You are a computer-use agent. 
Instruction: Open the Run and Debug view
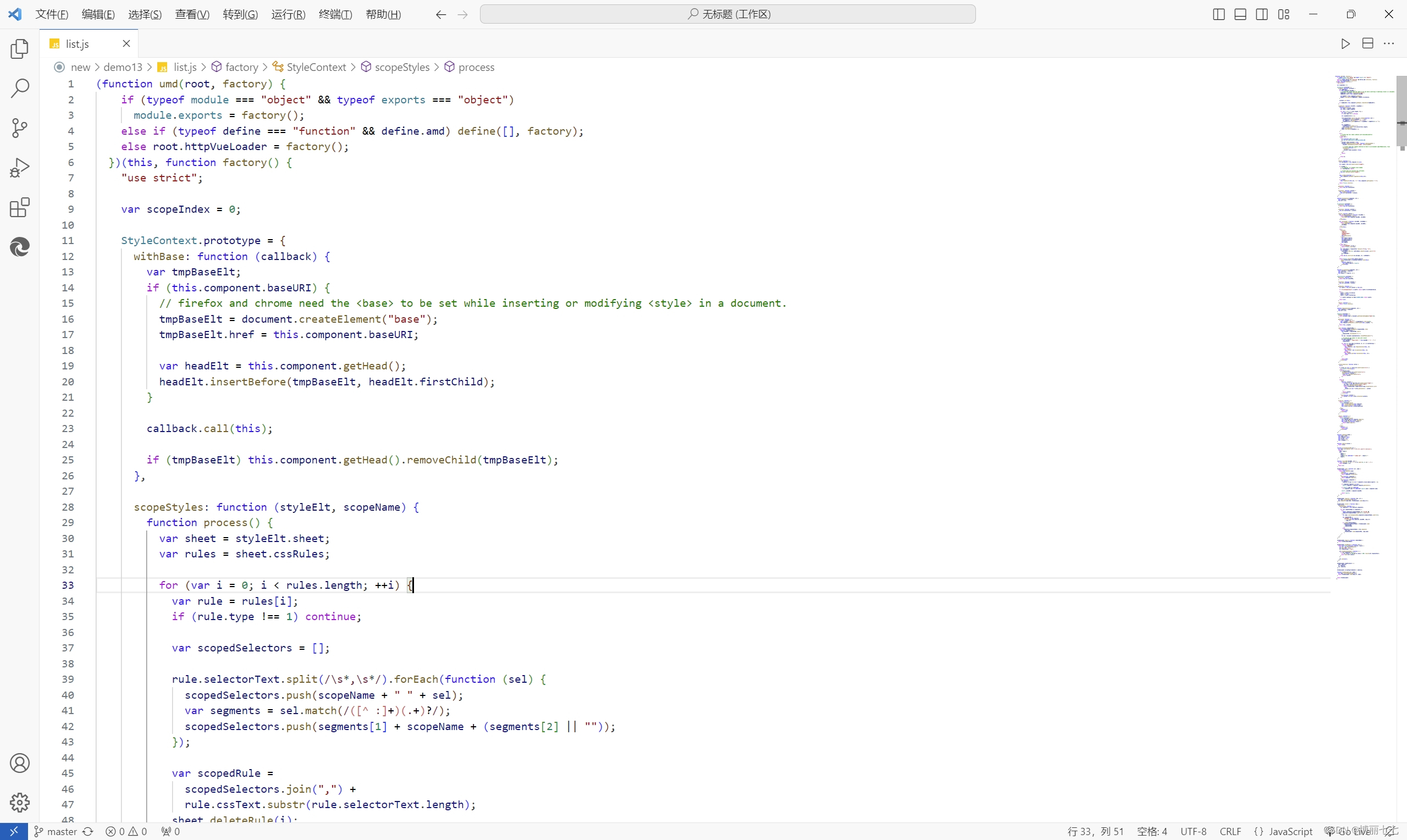pyautogui.click(x=20, y=168)
